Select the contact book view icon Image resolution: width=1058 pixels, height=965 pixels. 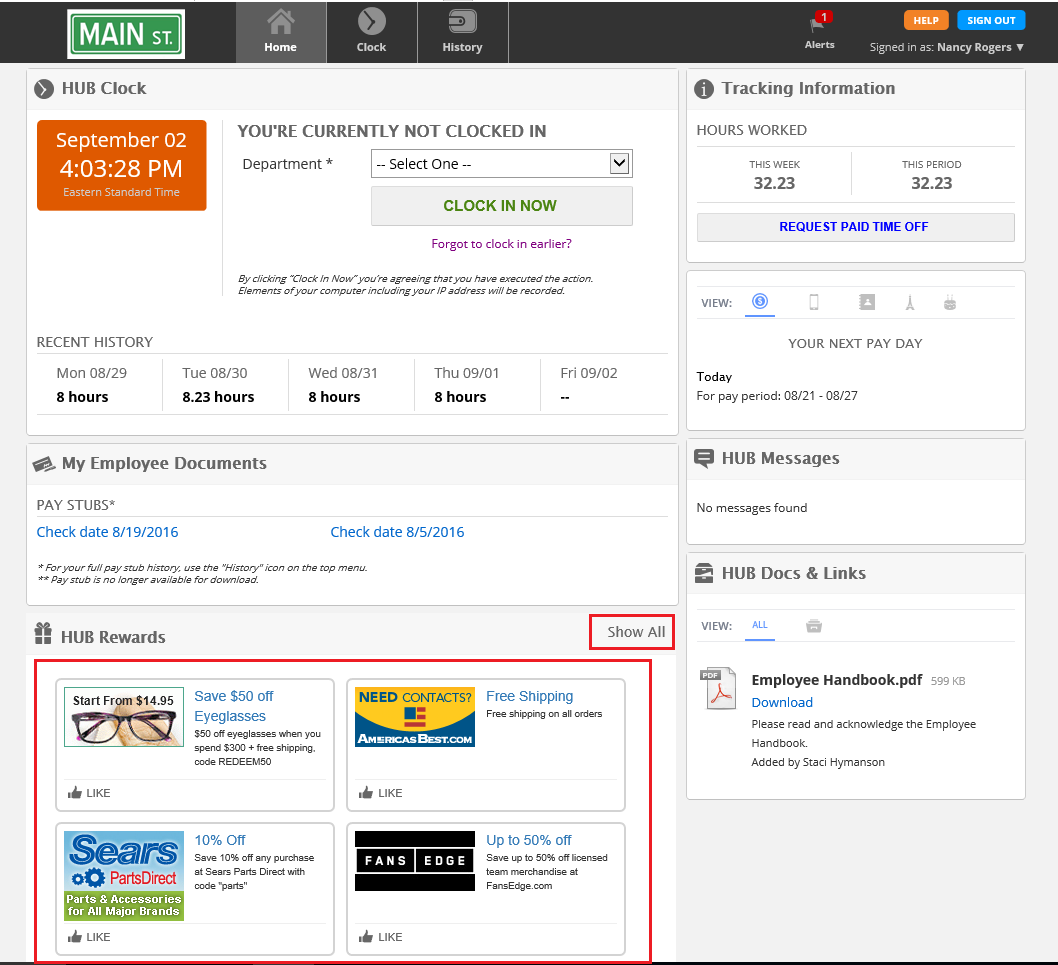pyautogui.click(x=866, y=302)
